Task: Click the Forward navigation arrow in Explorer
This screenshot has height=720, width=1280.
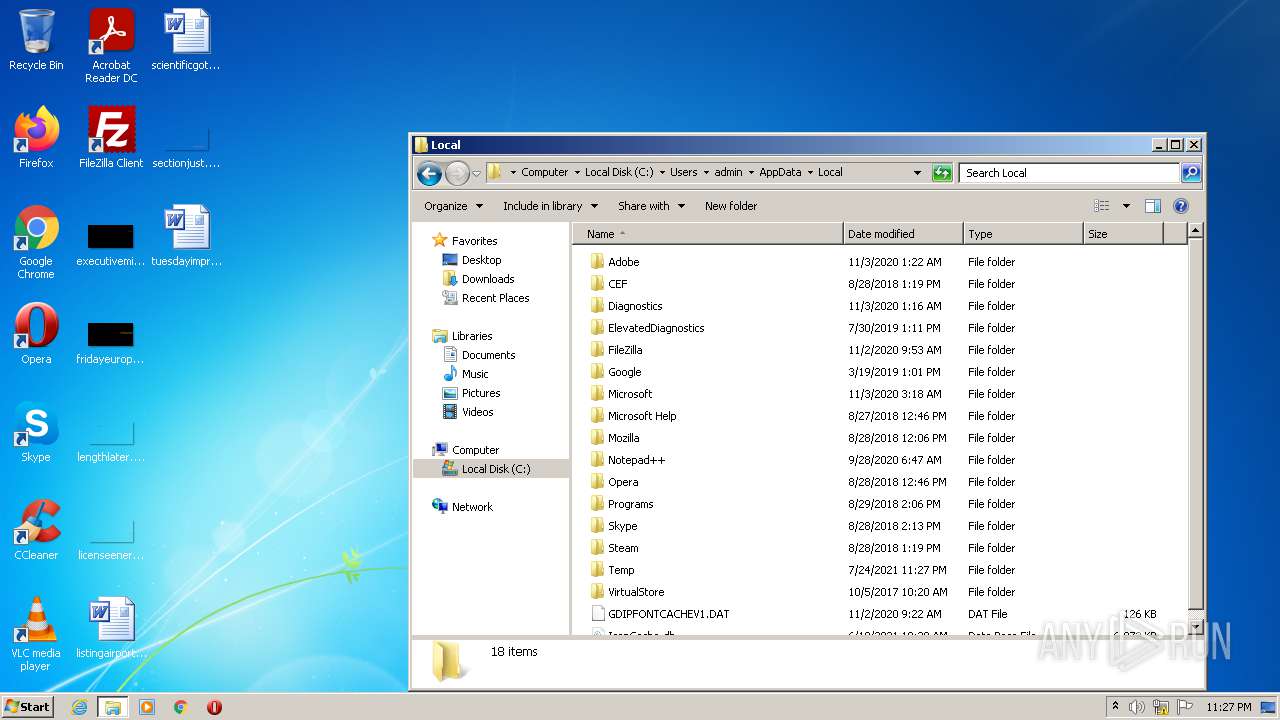Action: pos(457,173)
